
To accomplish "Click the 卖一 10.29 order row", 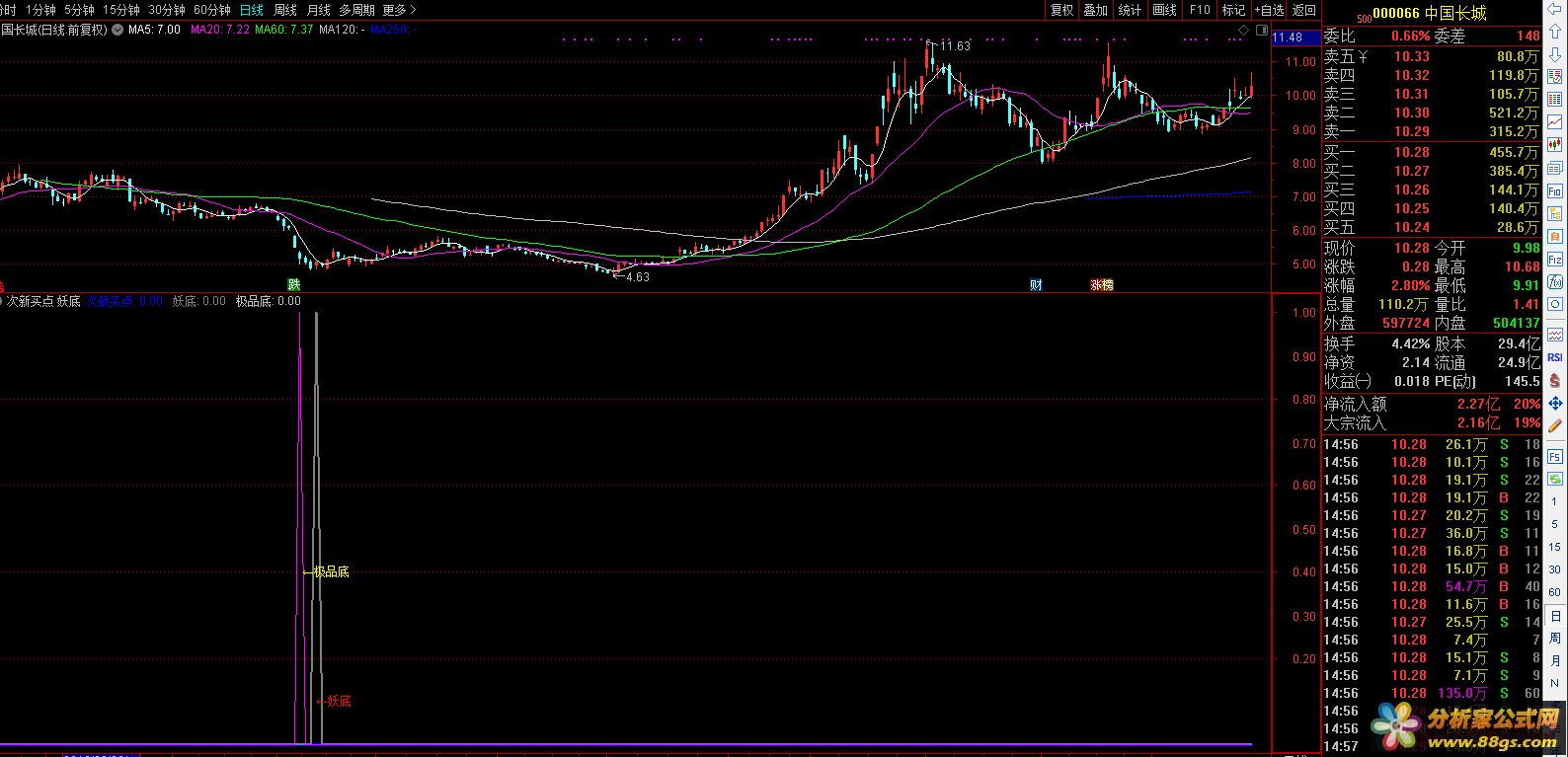I will pyautogui.click(x=1431, y=131).
